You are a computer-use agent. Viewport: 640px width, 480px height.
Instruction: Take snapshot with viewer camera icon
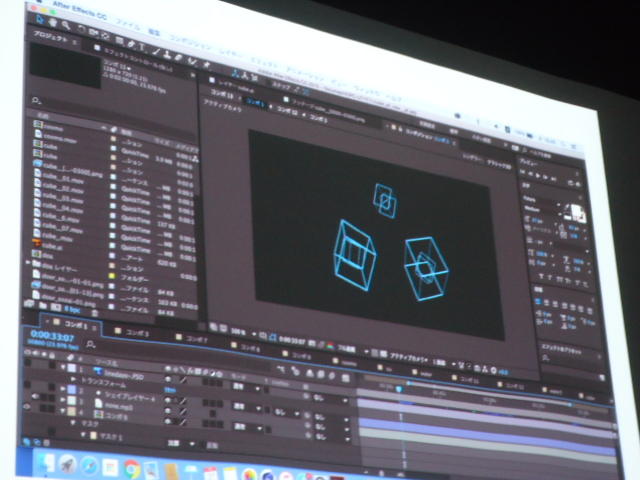pos(311,343)
